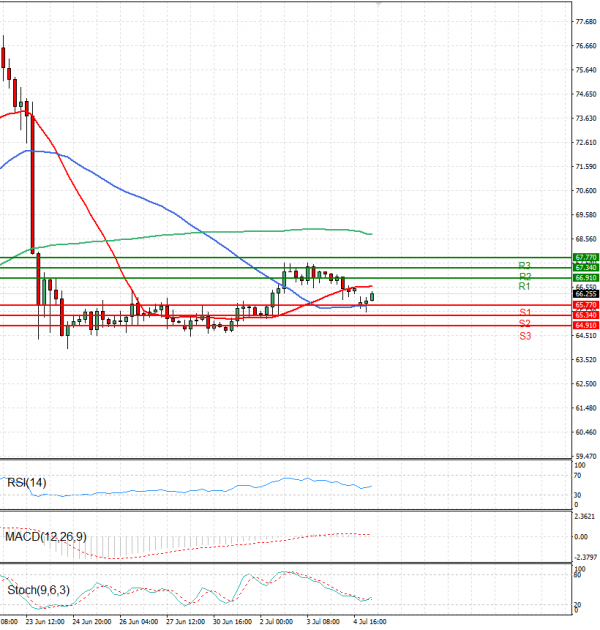Click the 2 Jul 00:00 time label
Screen dimensions: 600x630
tap(276, 622)
